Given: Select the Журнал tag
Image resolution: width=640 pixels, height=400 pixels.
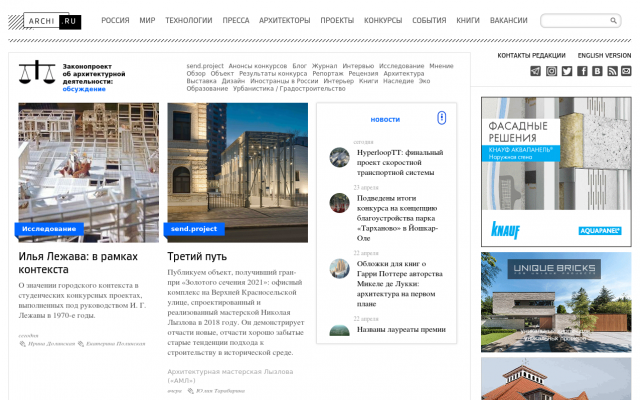Looking at the screenshot, I should [324, 66].
